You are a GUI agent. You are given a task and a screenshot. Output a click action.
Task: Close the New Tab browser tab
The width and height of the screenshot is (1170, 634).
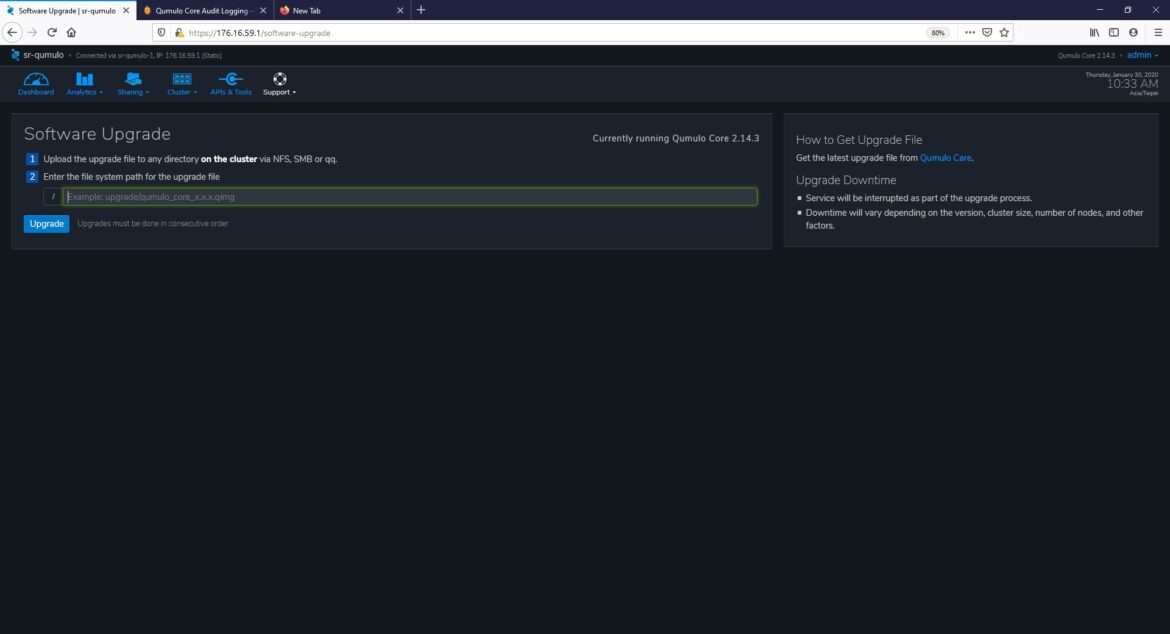(400, 10)
